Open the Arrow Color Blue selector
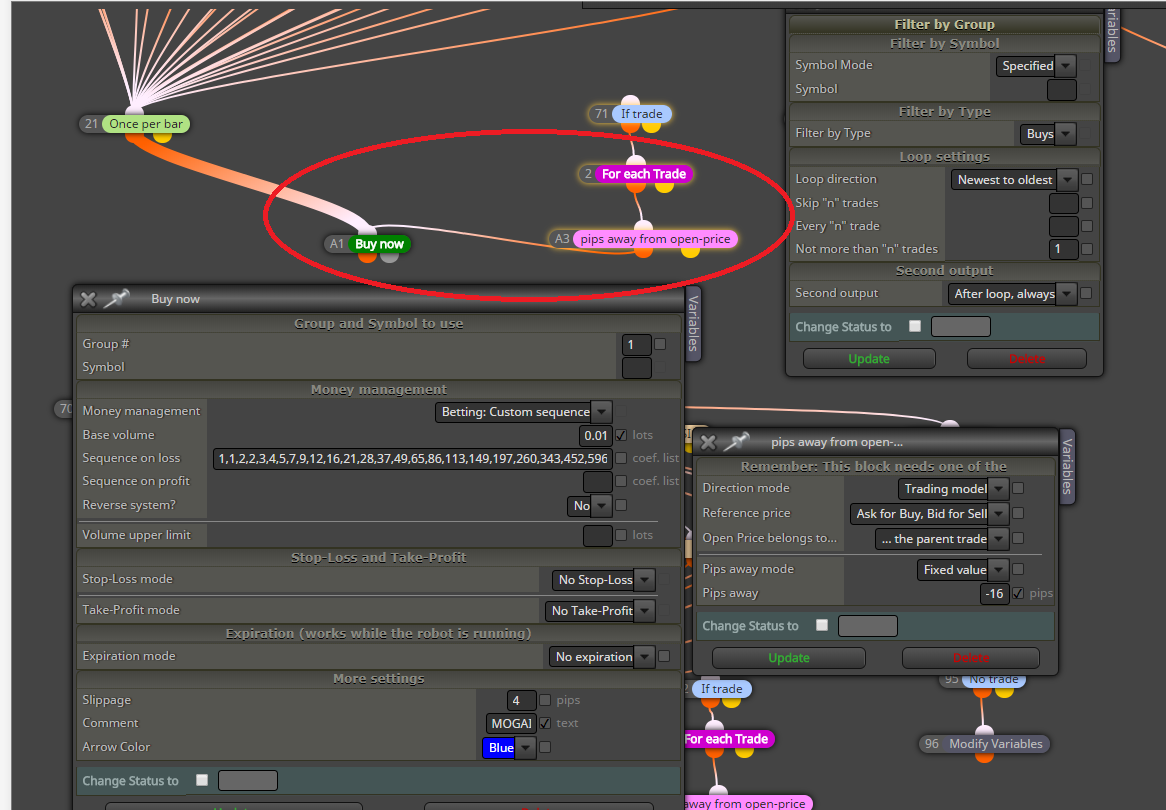The image size is (1166, 810). [x=509, y=748]
